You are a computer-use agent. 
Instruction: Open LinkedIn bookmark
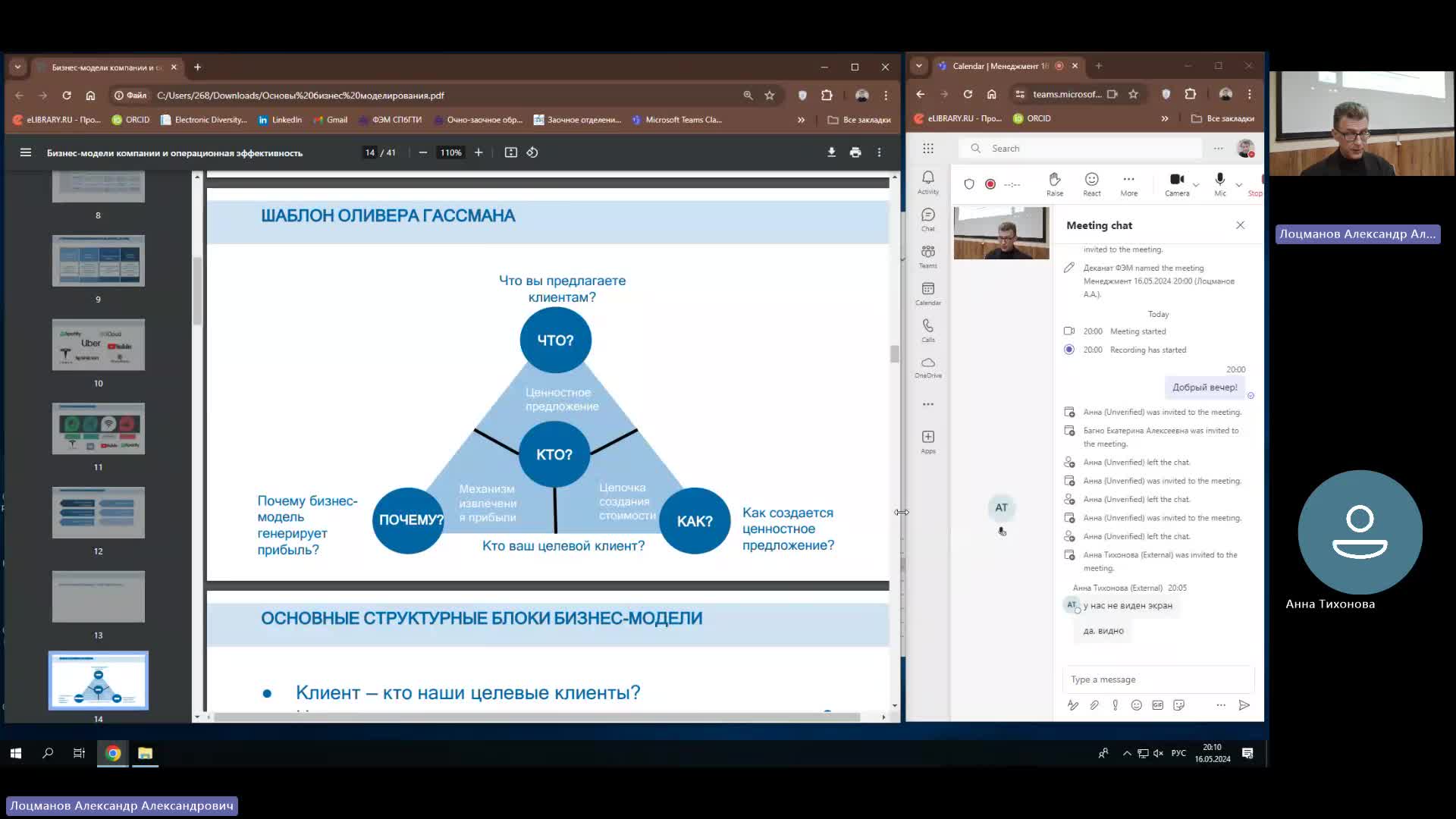click(x=280, y=120)
